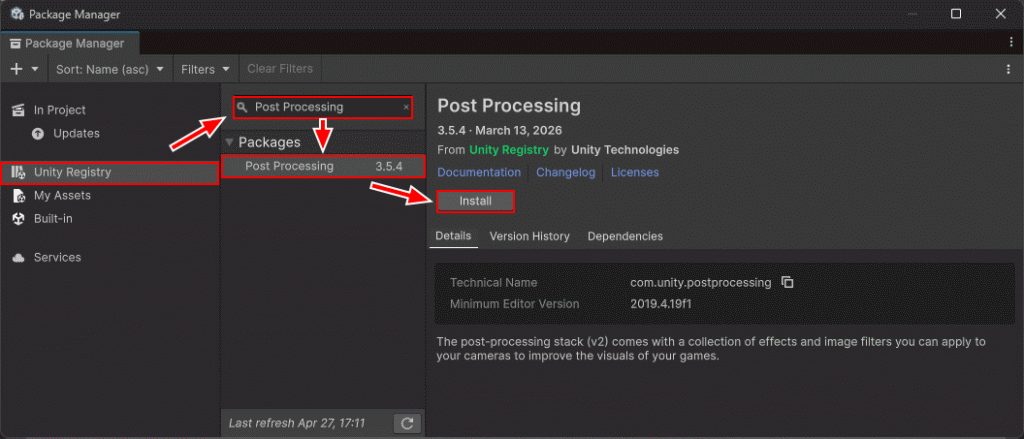The image size is (1024, 439).
Task: Clear the search field text
Action: point(406,107)
